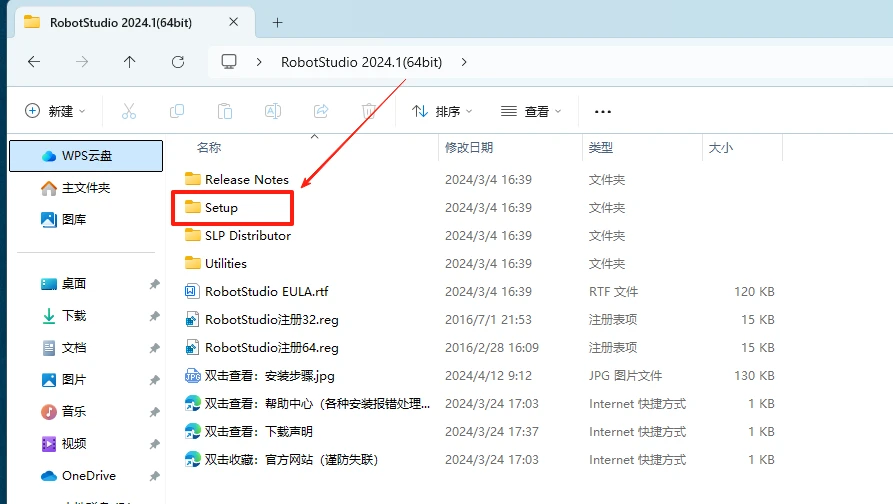
Task: Close the RobotStudio 2024.1(64bit) tab
Action: click(x=234, y=22)
